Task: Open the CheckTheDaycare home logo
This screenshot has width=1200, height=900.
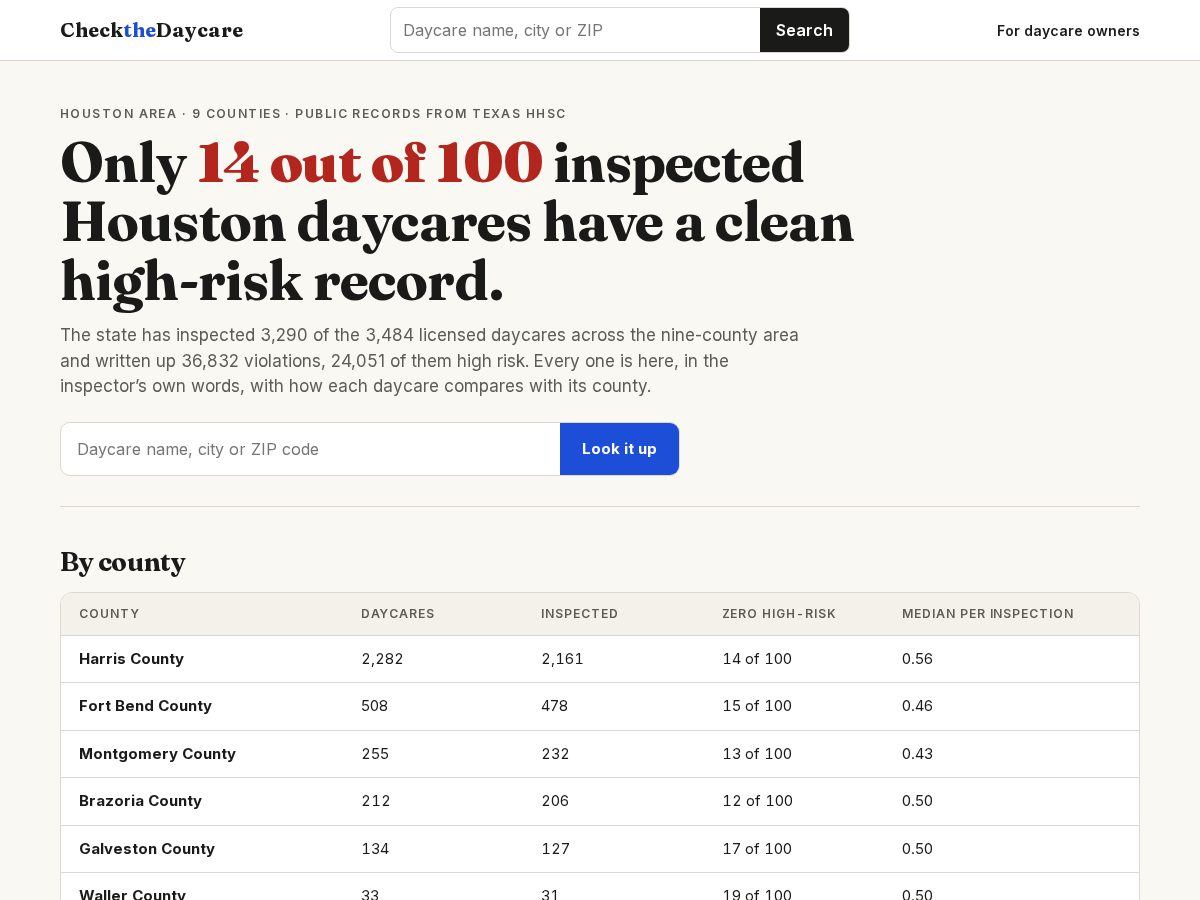Action: point(151,30)
